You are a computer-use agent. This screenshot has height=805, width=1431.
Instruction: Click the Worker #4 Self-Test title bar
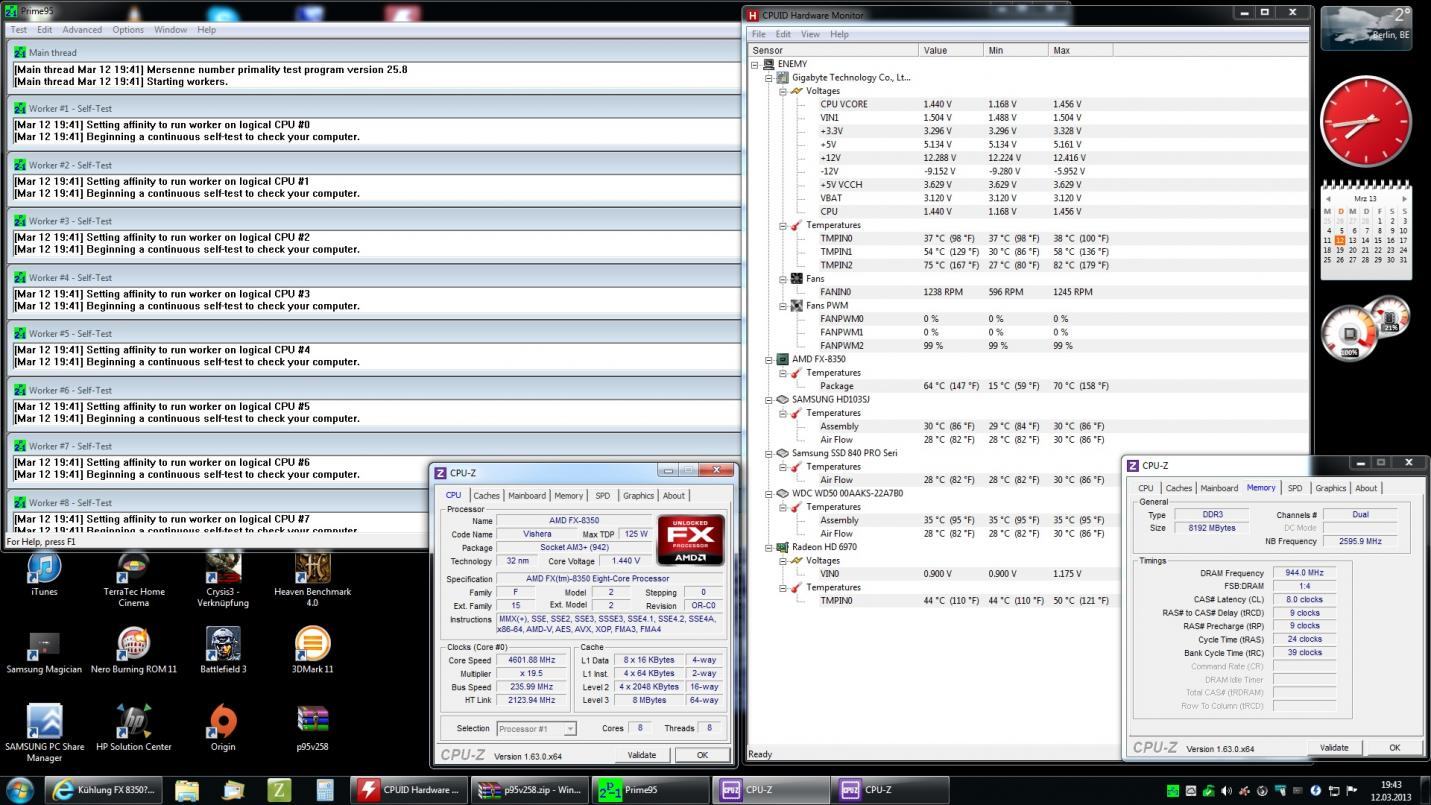pyautogui.click(x=374, y=277)
